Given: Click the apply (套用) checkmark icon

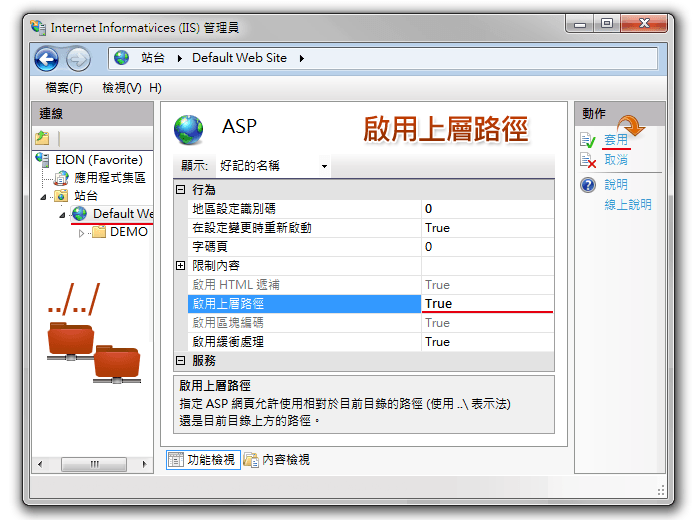Looking at the screenshot, I should tap(588, 140).
